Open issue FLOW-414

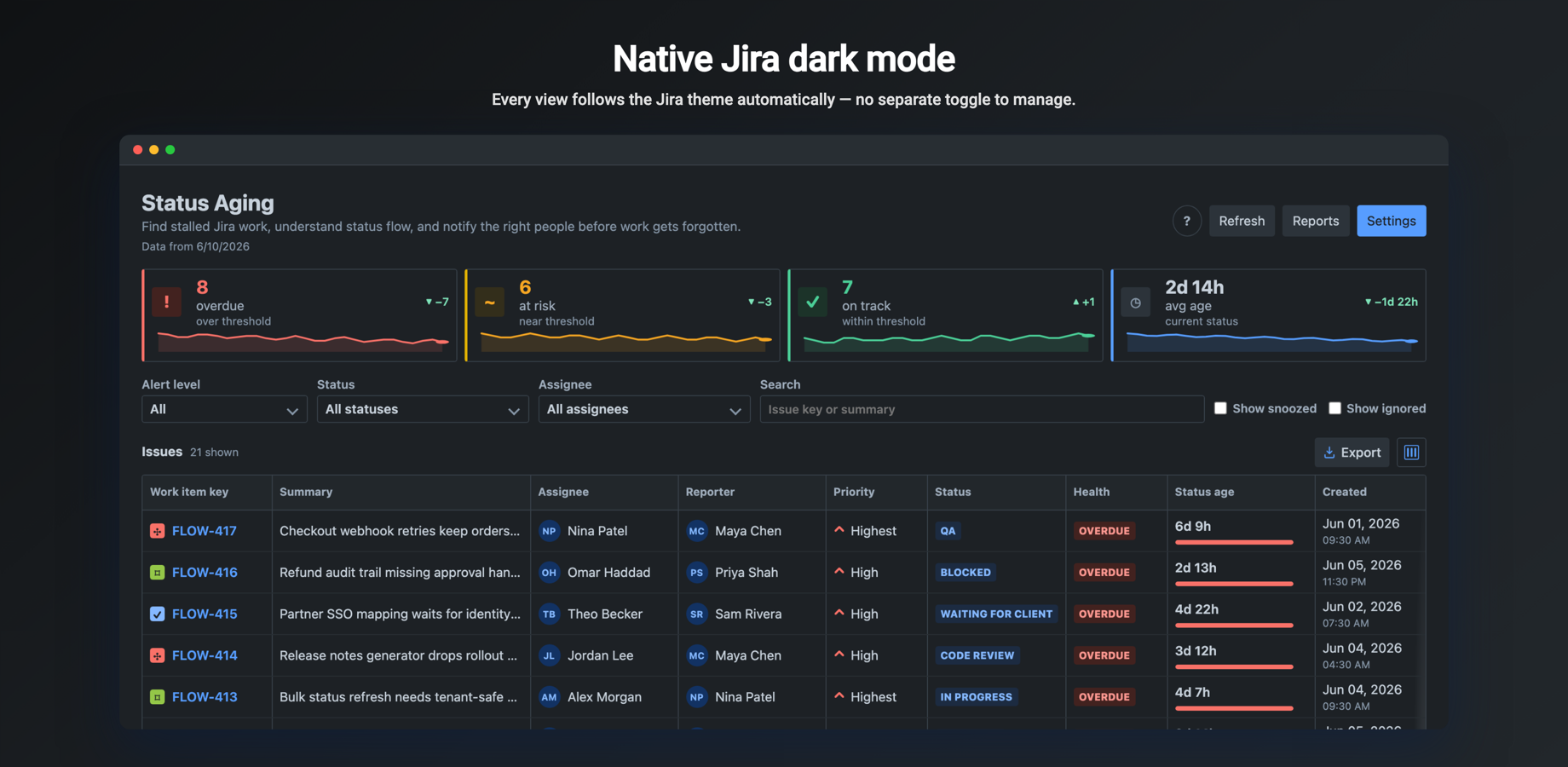click(x=205, y=655)
